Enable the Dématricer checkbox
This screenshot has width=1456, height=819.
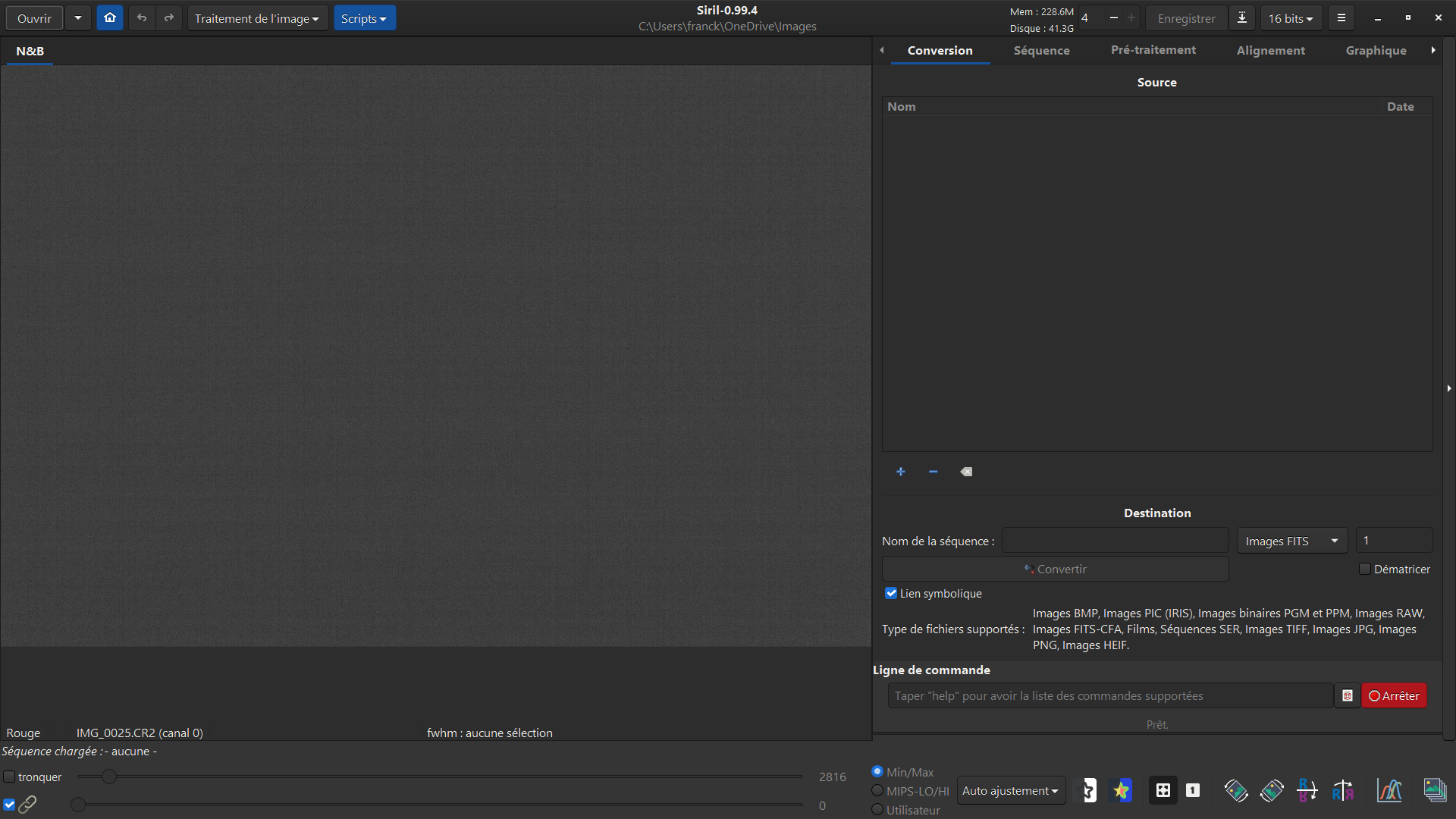[x=1365, y=569]
